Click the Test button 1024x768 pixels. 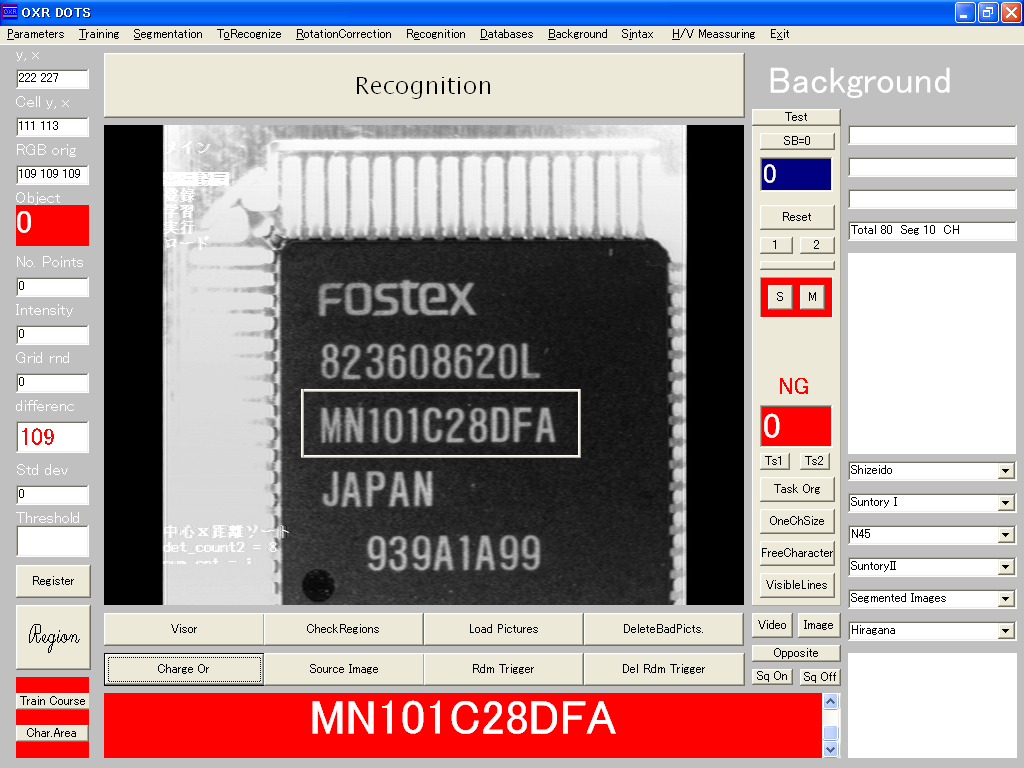pos(796,117)
